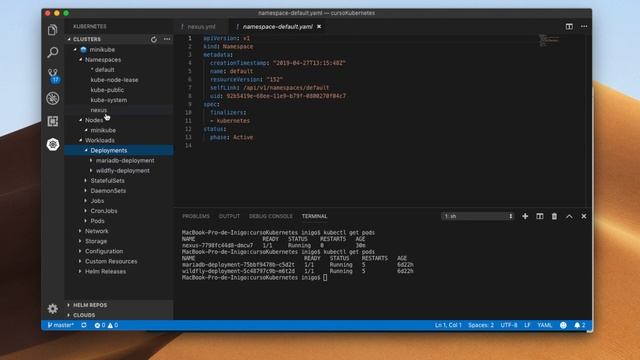
Task: Maximize the terminal panel size
Action: tap(569, 216)
